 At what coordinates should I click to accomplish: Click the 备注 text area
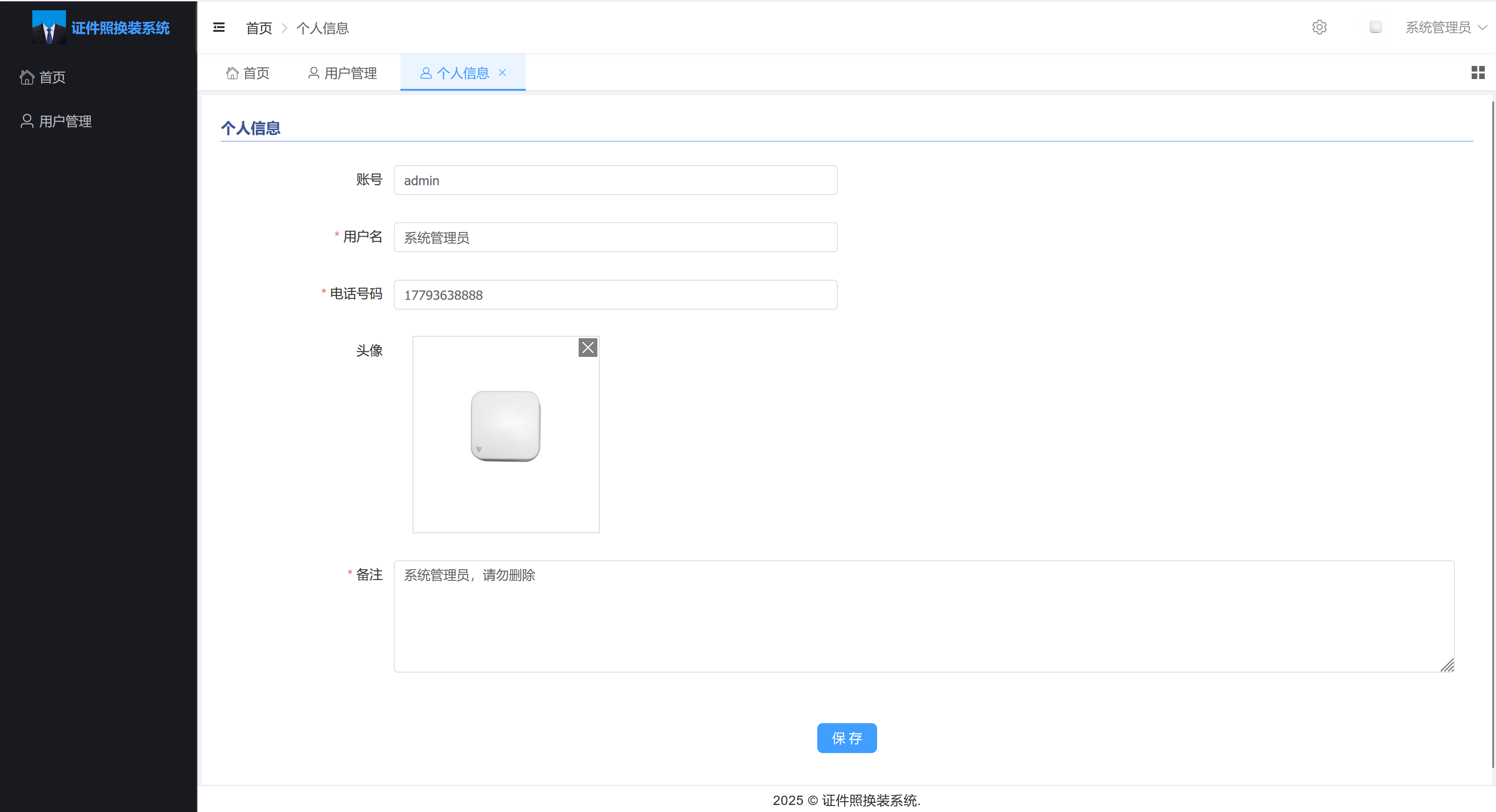click(x=923, y=616)
